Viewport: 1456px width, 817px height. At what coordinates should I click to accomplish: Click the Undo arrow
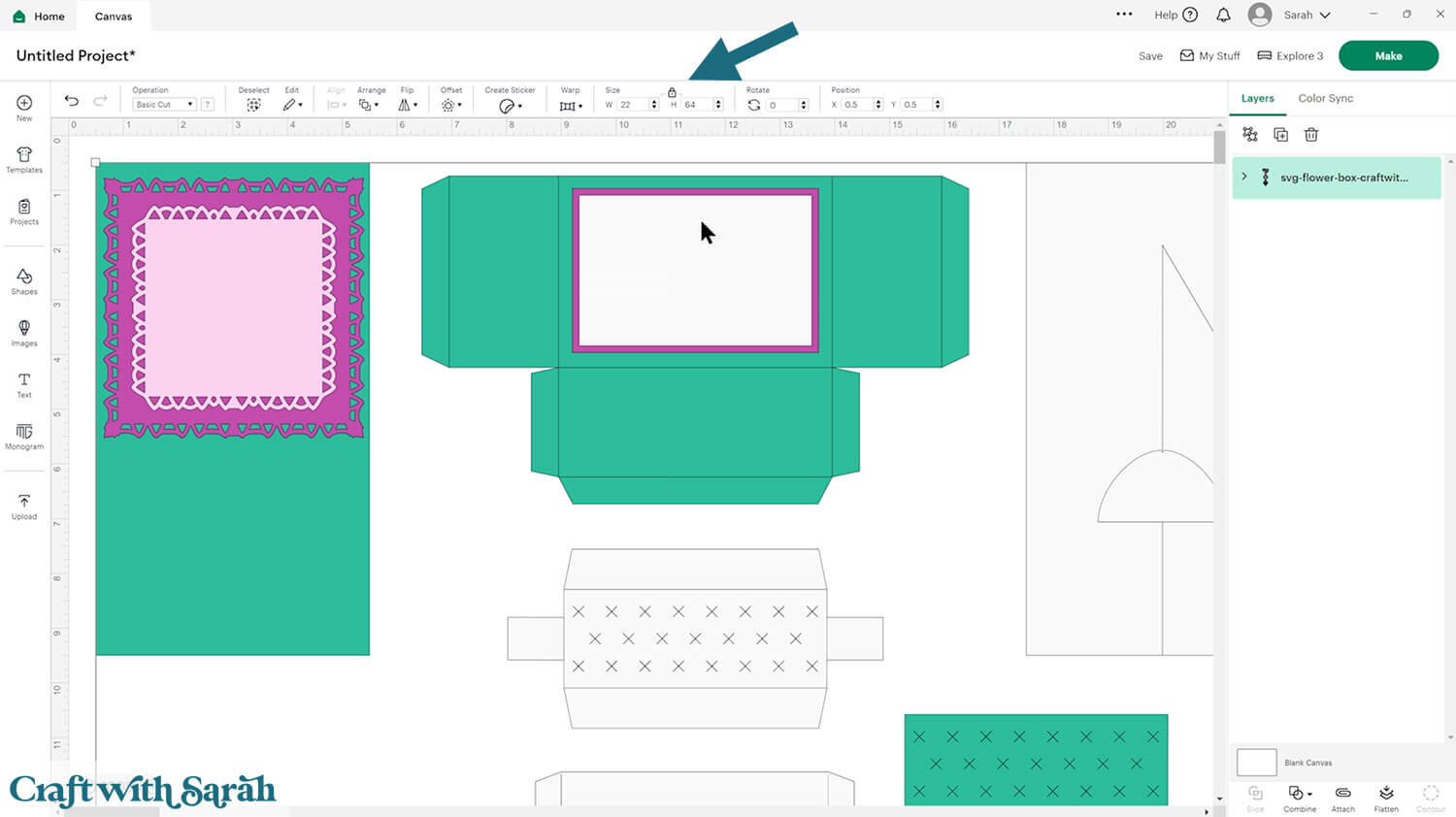tap(72, 101)
